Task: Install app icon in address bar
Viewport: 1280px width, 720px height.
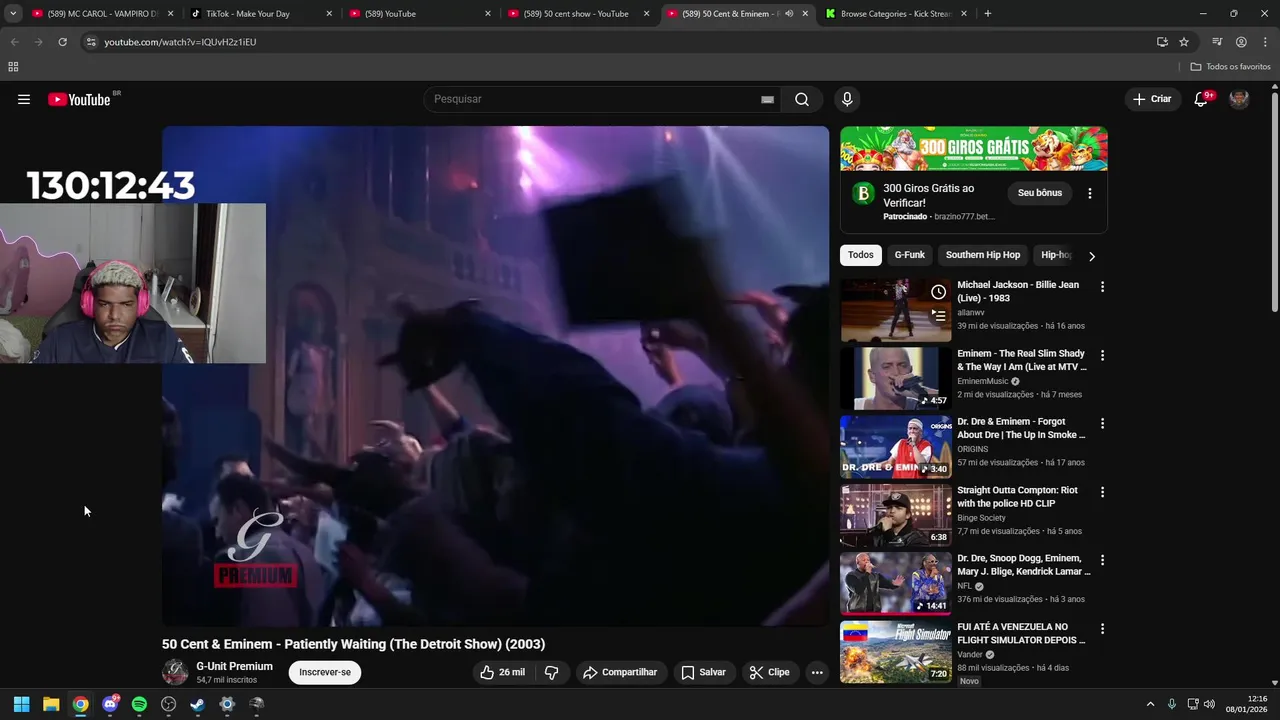Action: pos(1162,42)
